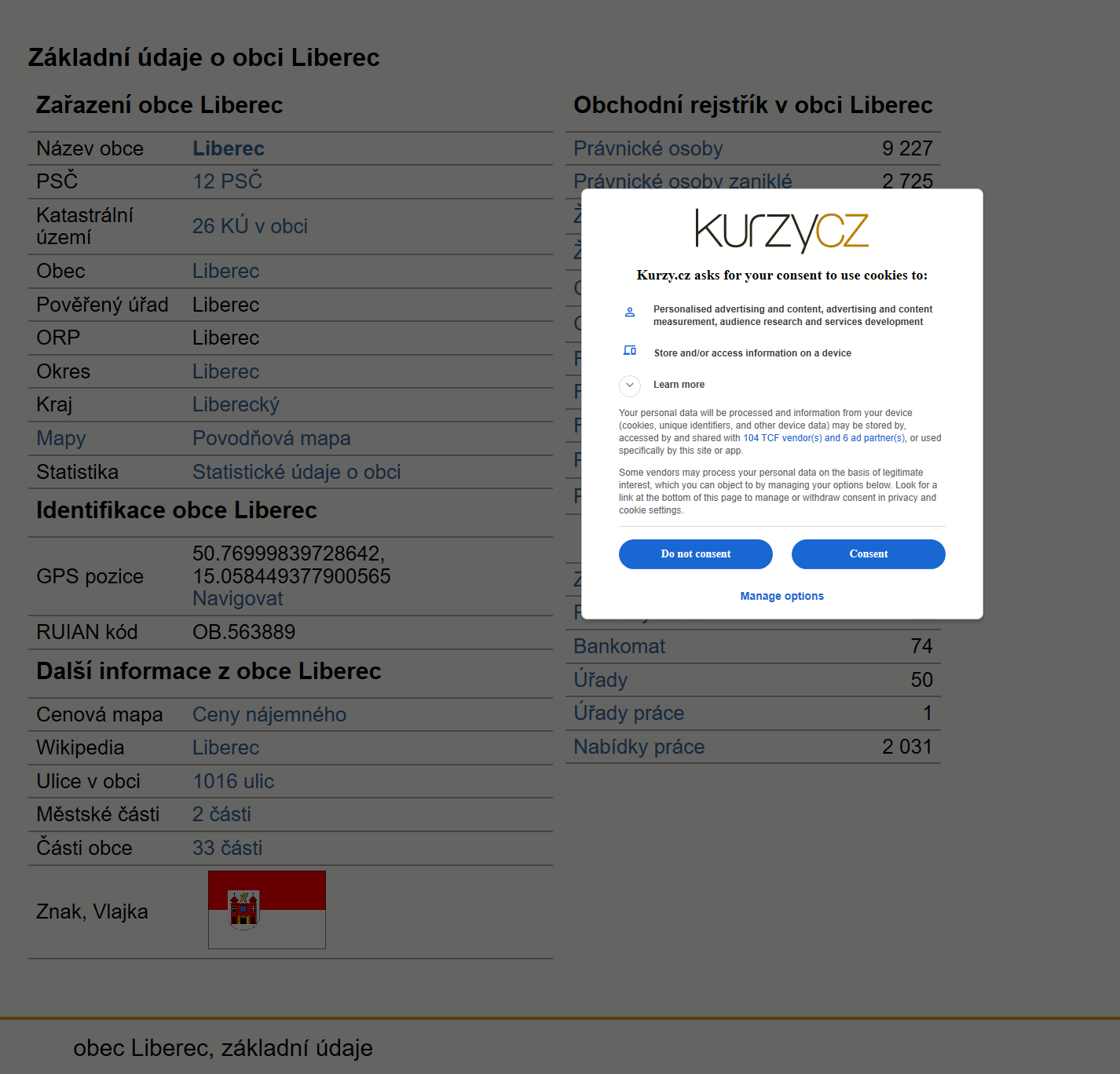This screenshot has width=1120, height=1074.
Task: Open the Ceny nájemného link
Action: 269,714
